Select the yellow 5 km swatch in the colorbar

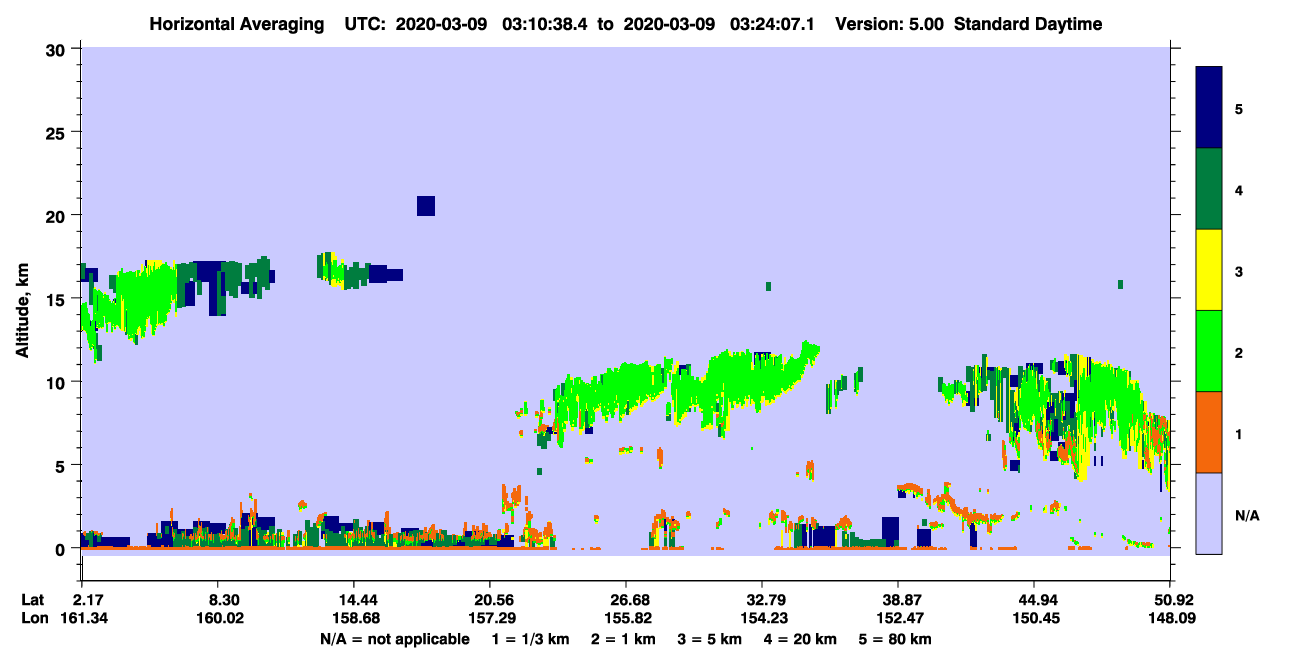[1209, 270]
